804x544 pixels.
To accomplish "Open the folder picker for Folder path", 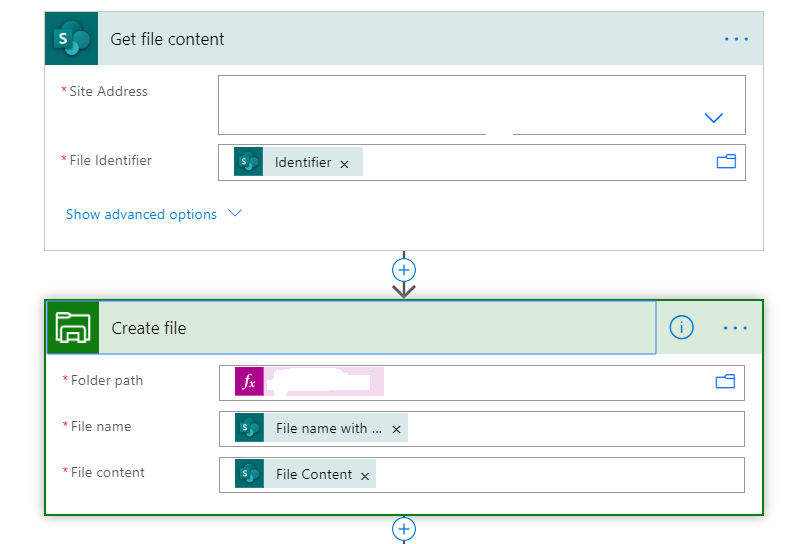I will pyautogui.click(x=725, y=381).
